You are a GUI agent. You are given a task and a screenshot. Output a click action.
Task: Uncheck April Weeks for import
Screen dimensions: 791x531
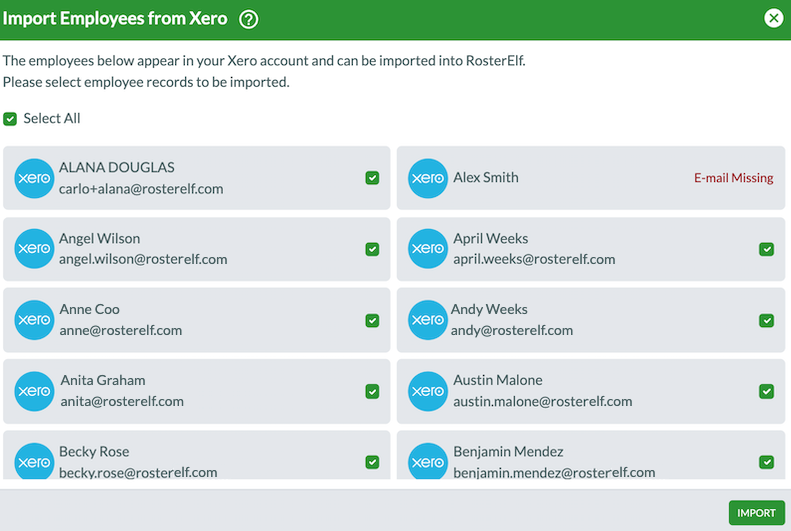pyautogui.click(x=766, y=249)
